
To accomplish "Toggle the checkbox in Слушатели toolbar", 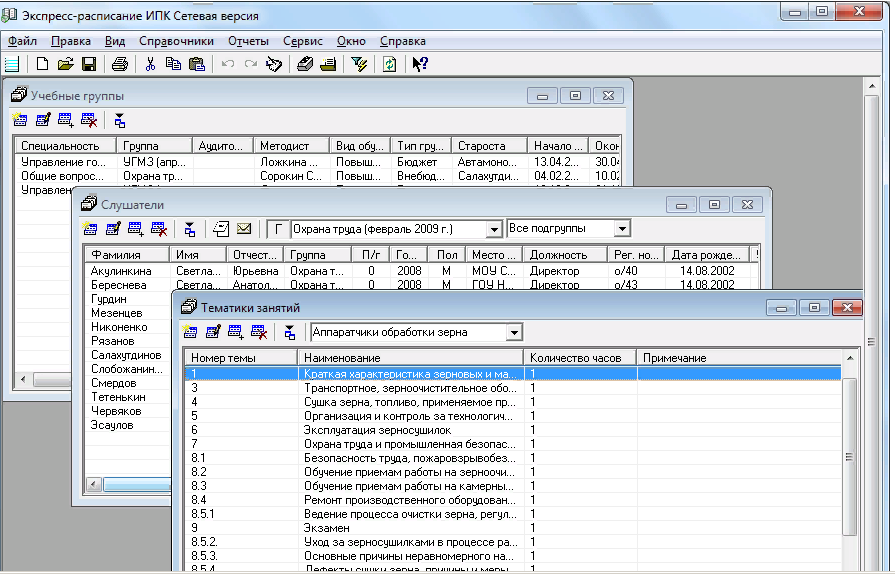I will [x=278, y=229].
